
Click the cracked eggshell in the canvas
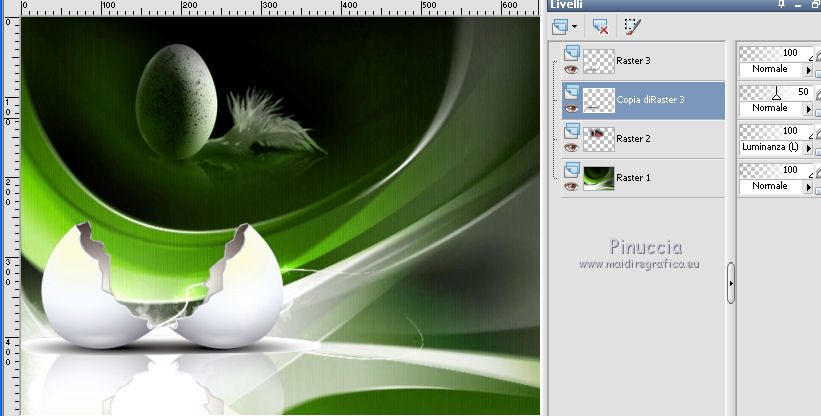162,287
